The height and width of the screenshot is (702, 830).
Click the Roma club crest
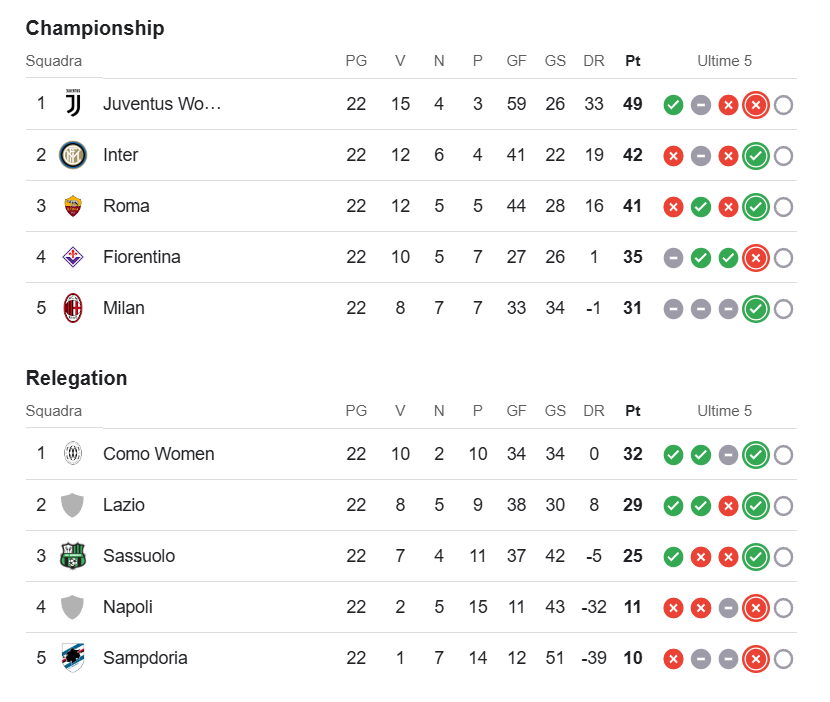point(73,206)
